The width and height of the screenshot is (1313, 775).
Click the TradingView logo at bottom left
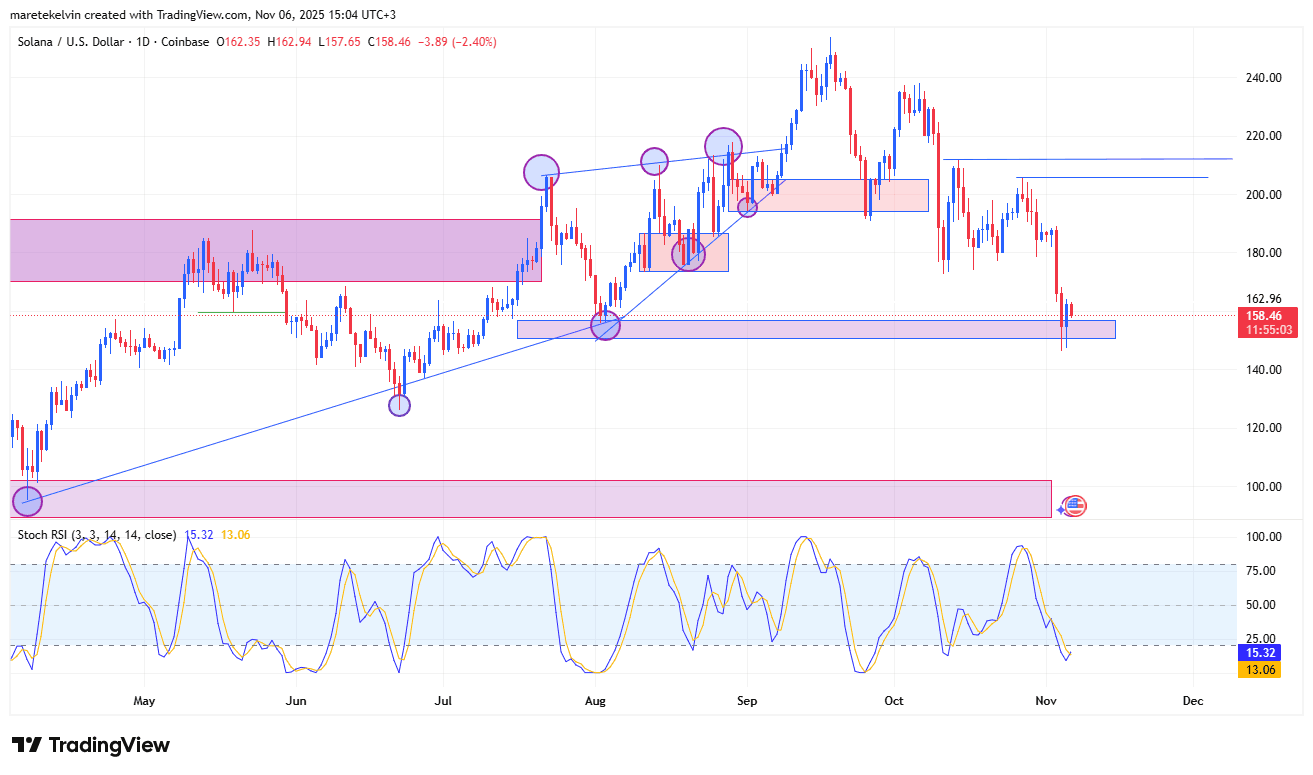click(90, 745)
